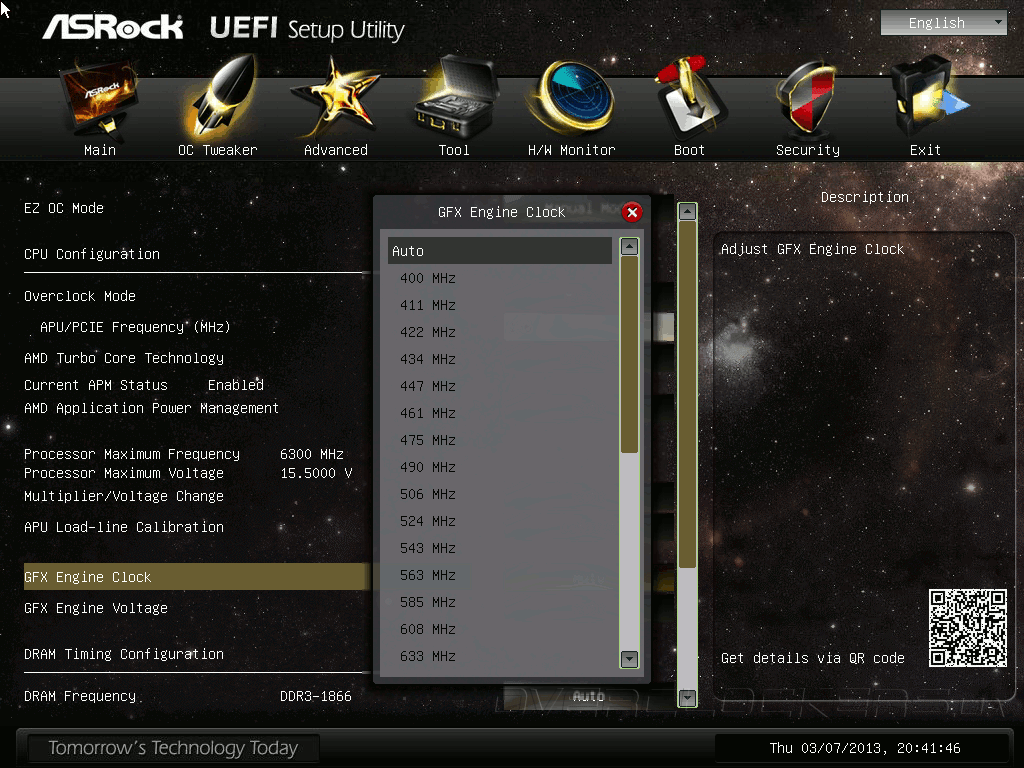This screenshot has height=768, width=1024.
Task: Go to the Boot tab label
Action: pos(689,150)
